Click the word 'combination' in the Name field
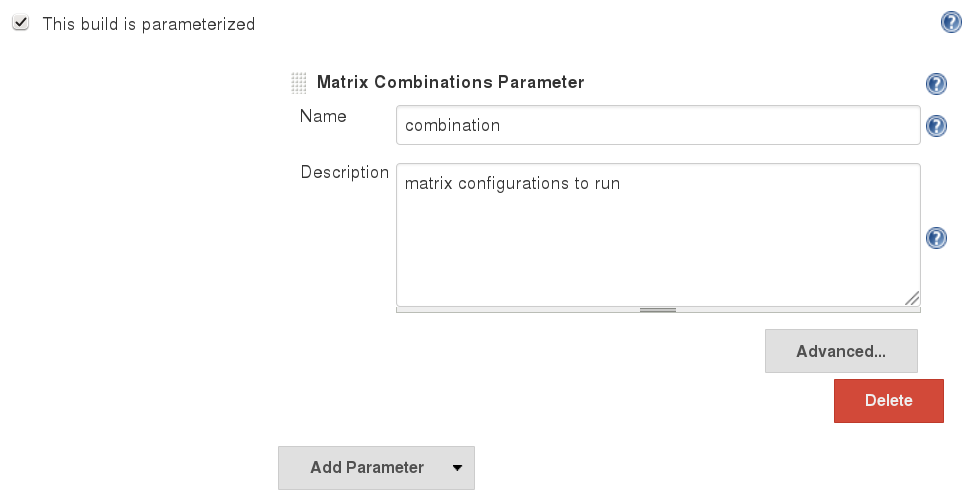The image size is (969, 493). pyautogui.click(x=452, y=126)
